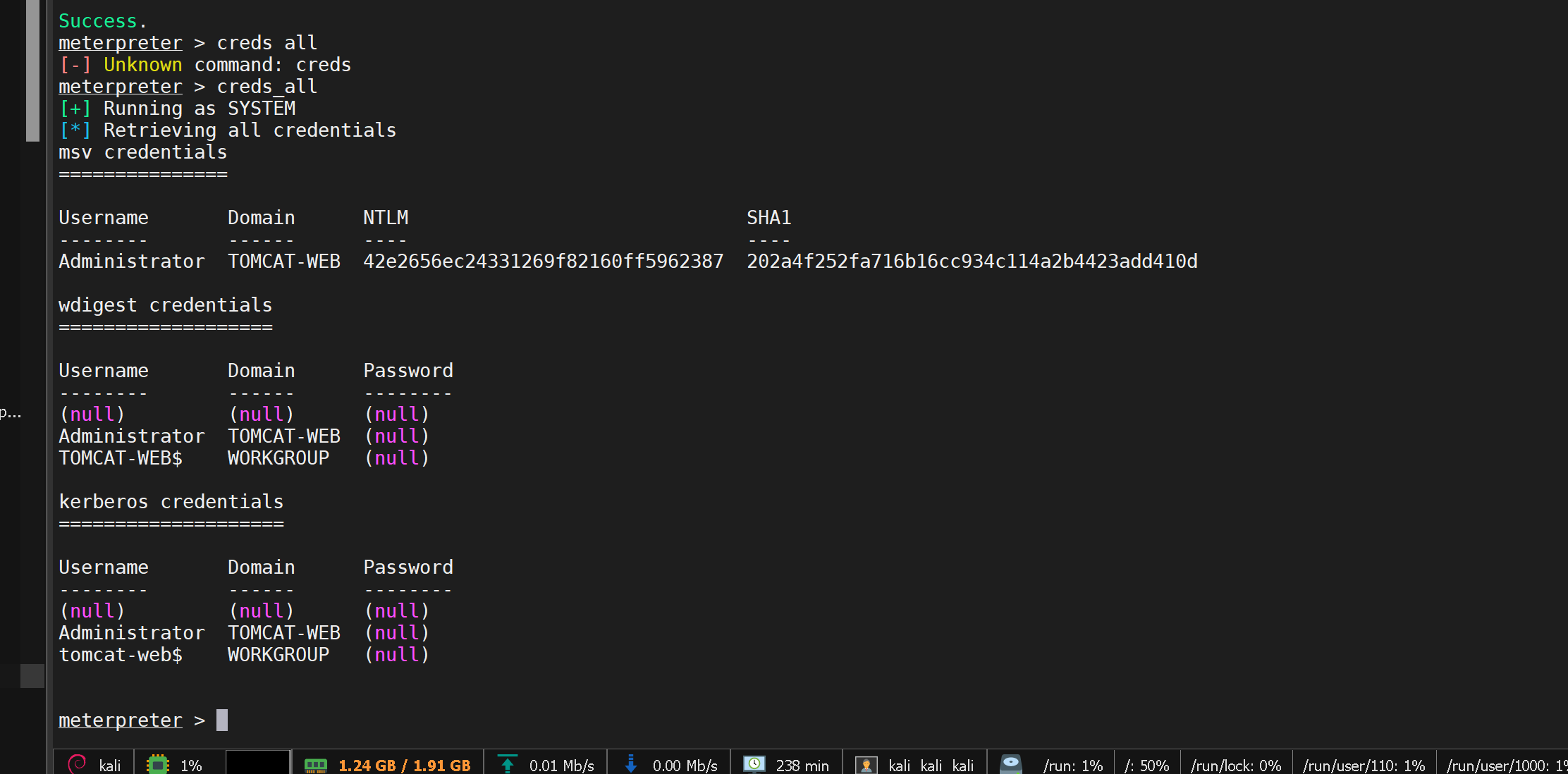This screenshot has height=774, width=1568.
Task: Click the logged-in users icon
Action: (x=866, y=765)
